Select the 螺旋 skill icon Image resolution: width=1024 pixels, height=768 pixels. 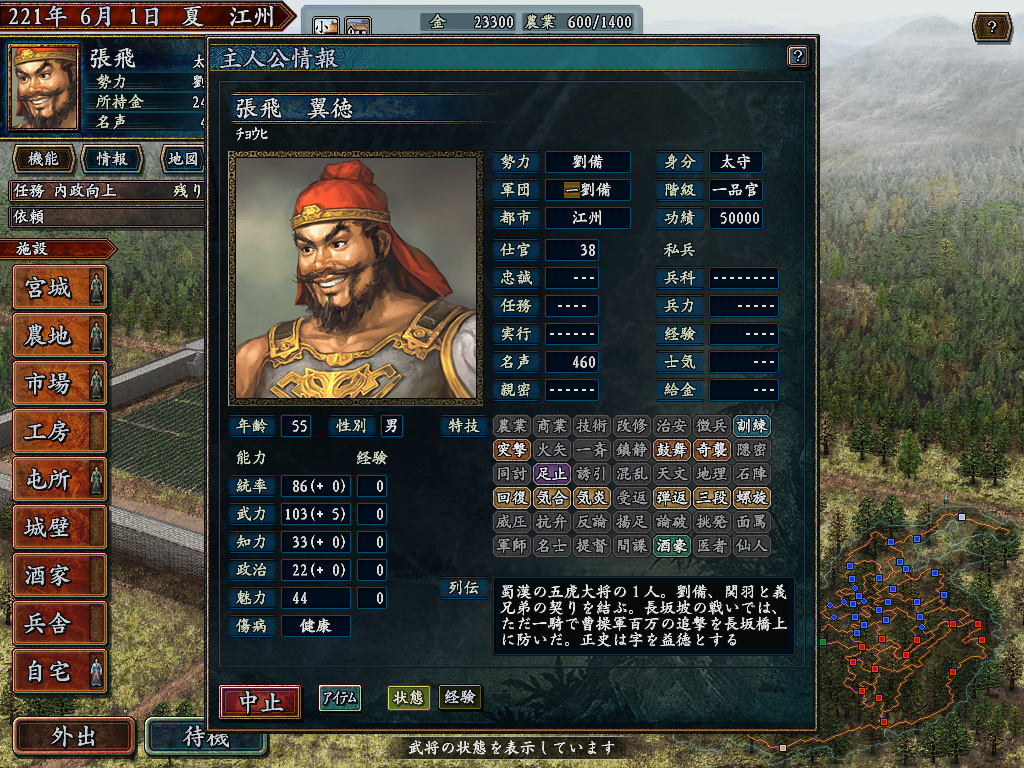(751, 498)
